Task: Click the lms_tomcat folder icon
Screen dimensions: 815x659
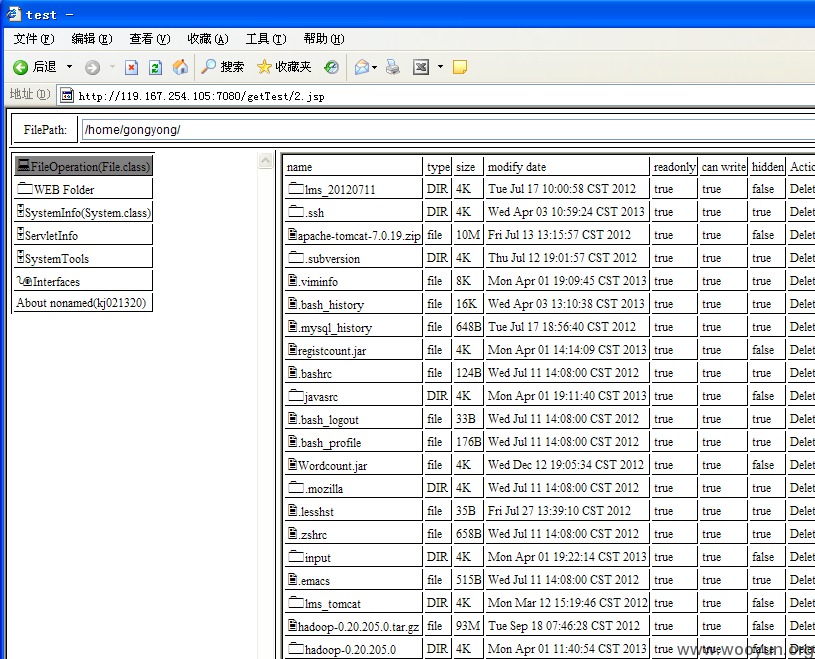Action: pos(296,602)
